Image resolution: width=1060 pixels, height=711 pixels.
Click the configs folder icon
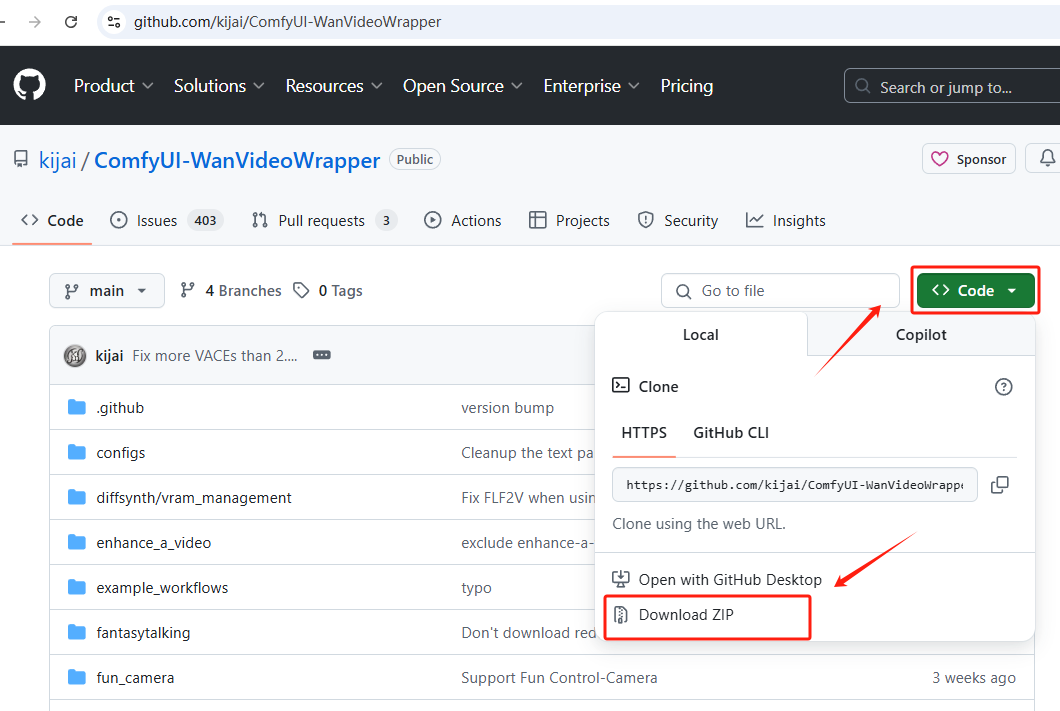pyautogui.click(x=77, y=452)
